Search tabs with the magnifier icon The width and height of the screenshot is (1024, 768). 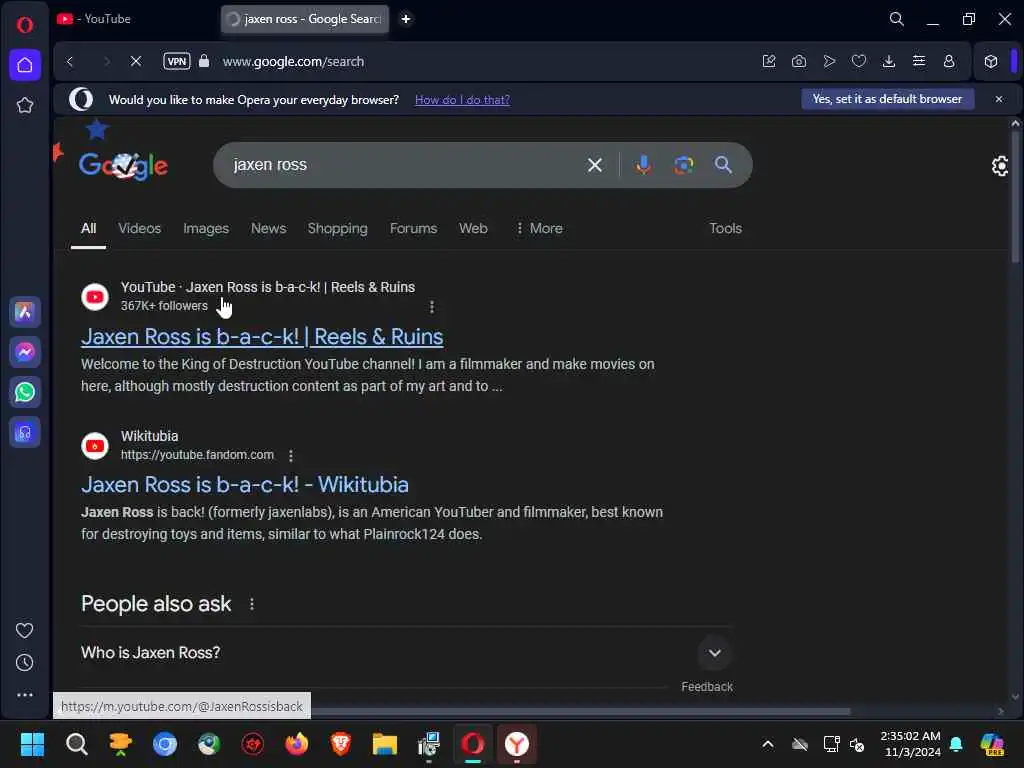click(x=897, y=19)
